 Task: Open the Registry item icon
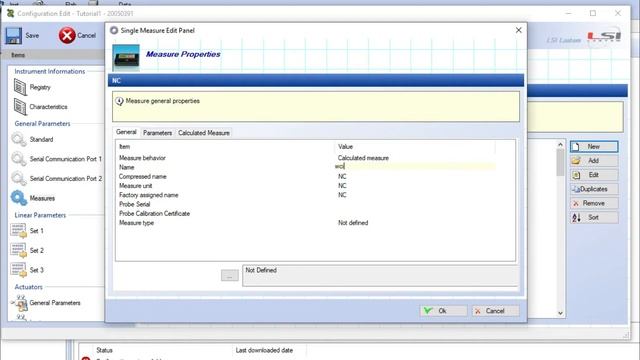tap(20, 87)
